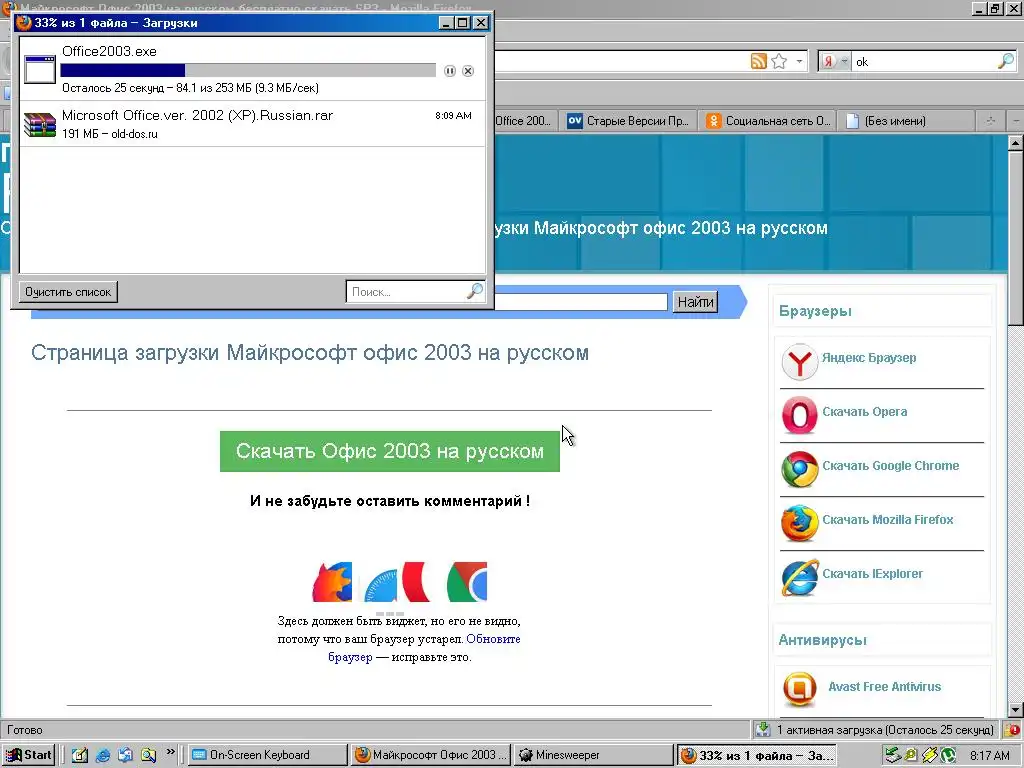Viewport: 1024px width, 768px height.
Task: Switch to the (Без имени) tab
Action: (x=906, y=121)
